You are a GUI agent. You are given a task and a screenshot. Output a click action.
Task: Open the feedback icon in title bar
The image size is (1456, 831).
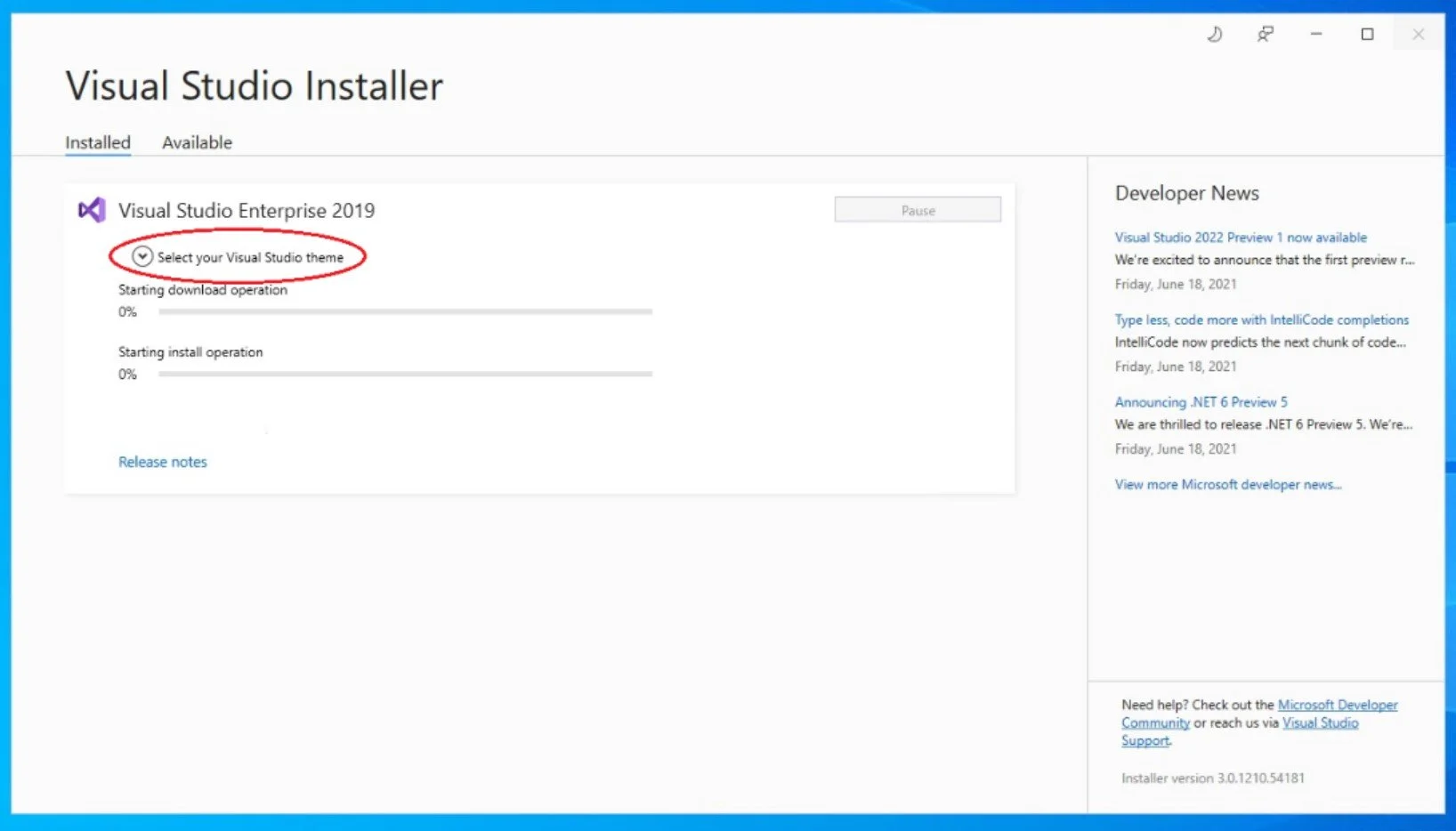coord(1265,35)
